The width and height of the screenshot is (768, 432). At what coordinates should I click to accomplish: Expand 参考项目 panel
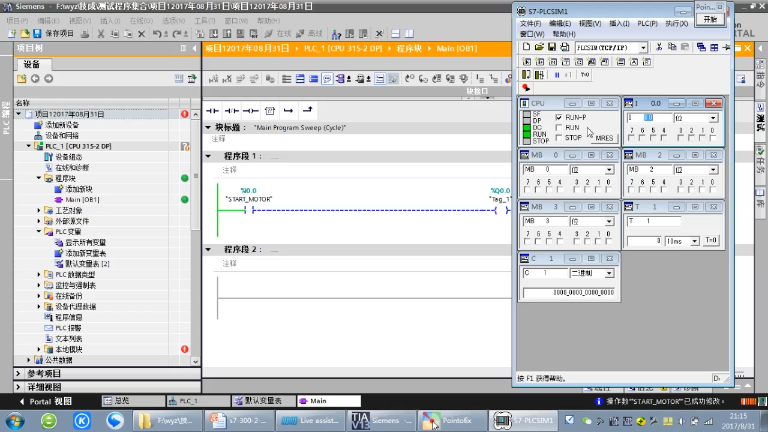(19, 373)
